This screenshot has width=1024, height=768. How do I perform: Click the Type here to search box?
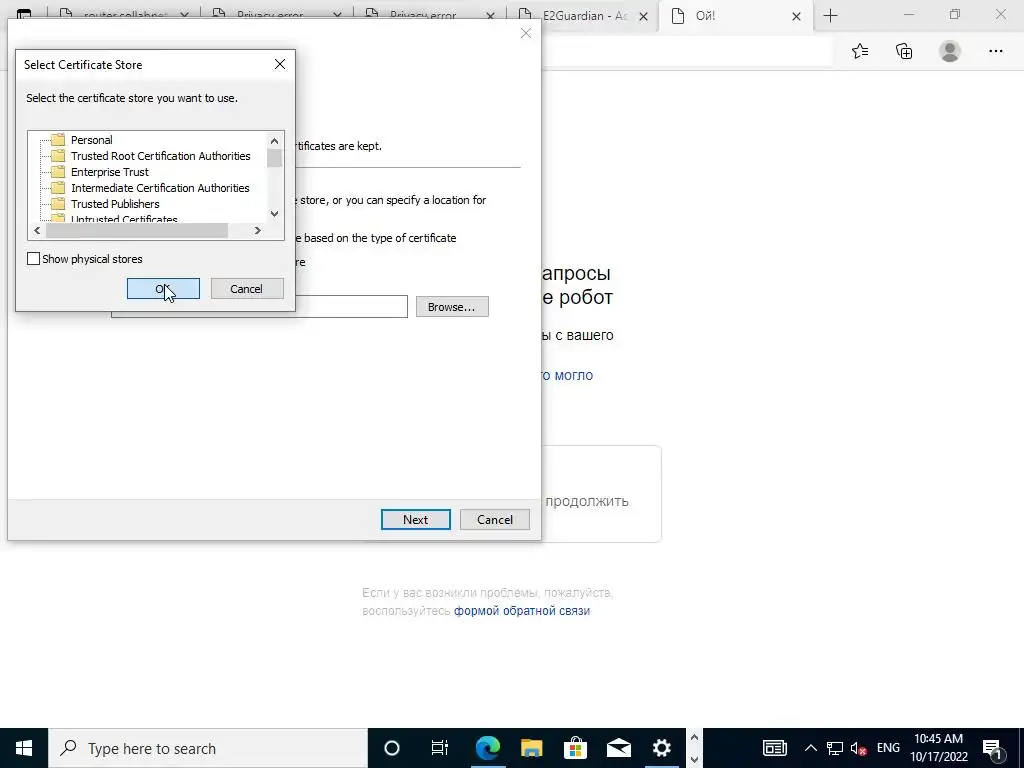point(208,748)
